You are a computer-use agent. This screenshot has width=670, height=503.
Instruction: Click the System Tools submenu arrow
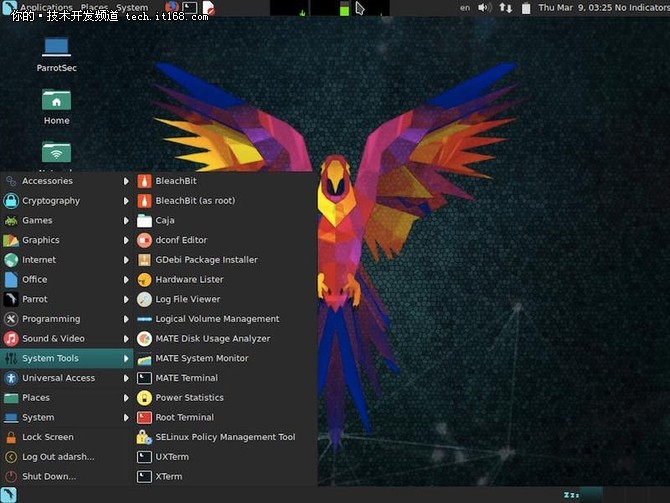tap(126, 359)
